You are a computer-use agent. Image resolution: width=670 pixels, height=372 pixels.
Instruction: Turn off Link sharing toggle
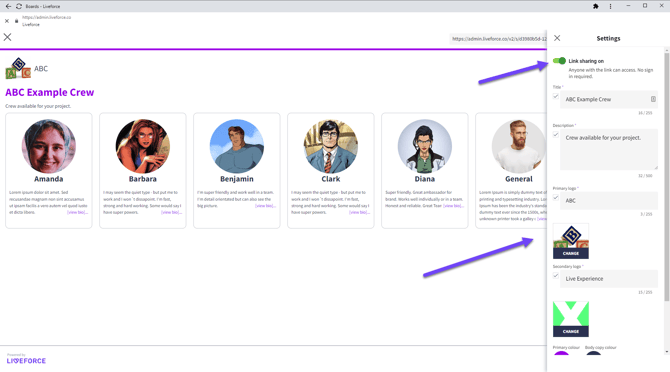pos(559,61)
